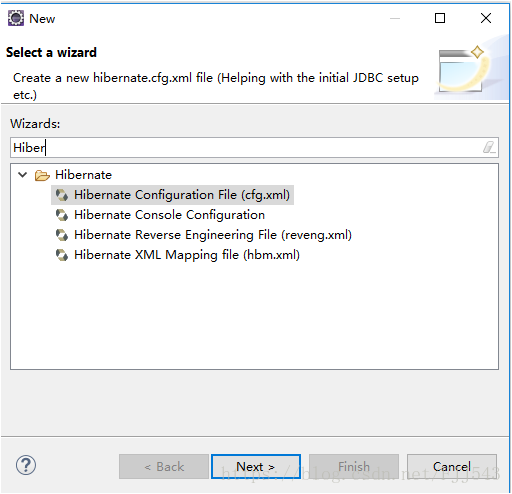Click the disabled Back button
The width and height of the screenshot is (512, 494).
click(164, 467)
